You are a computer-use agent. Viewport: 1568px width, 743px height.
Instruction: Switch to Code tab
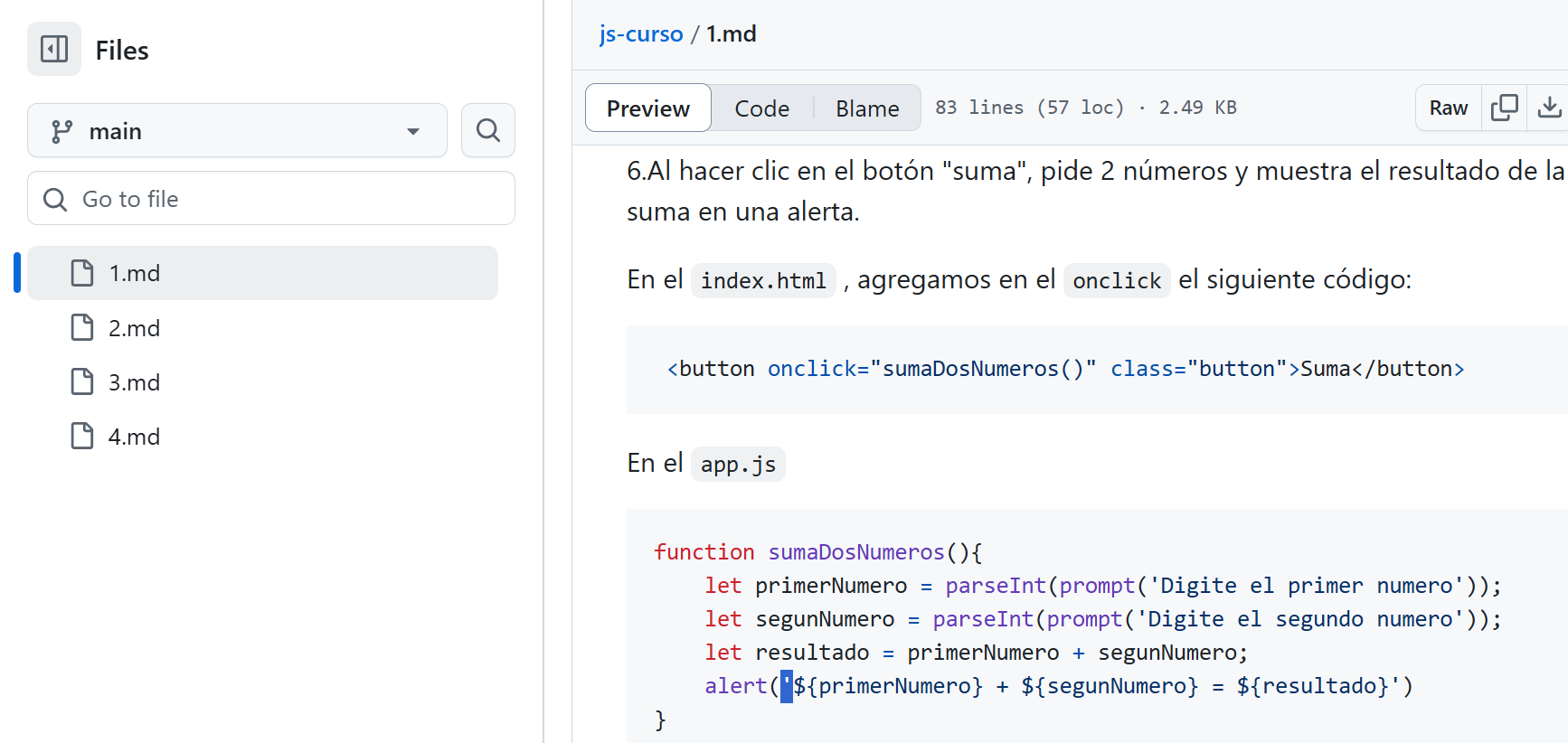761,108
